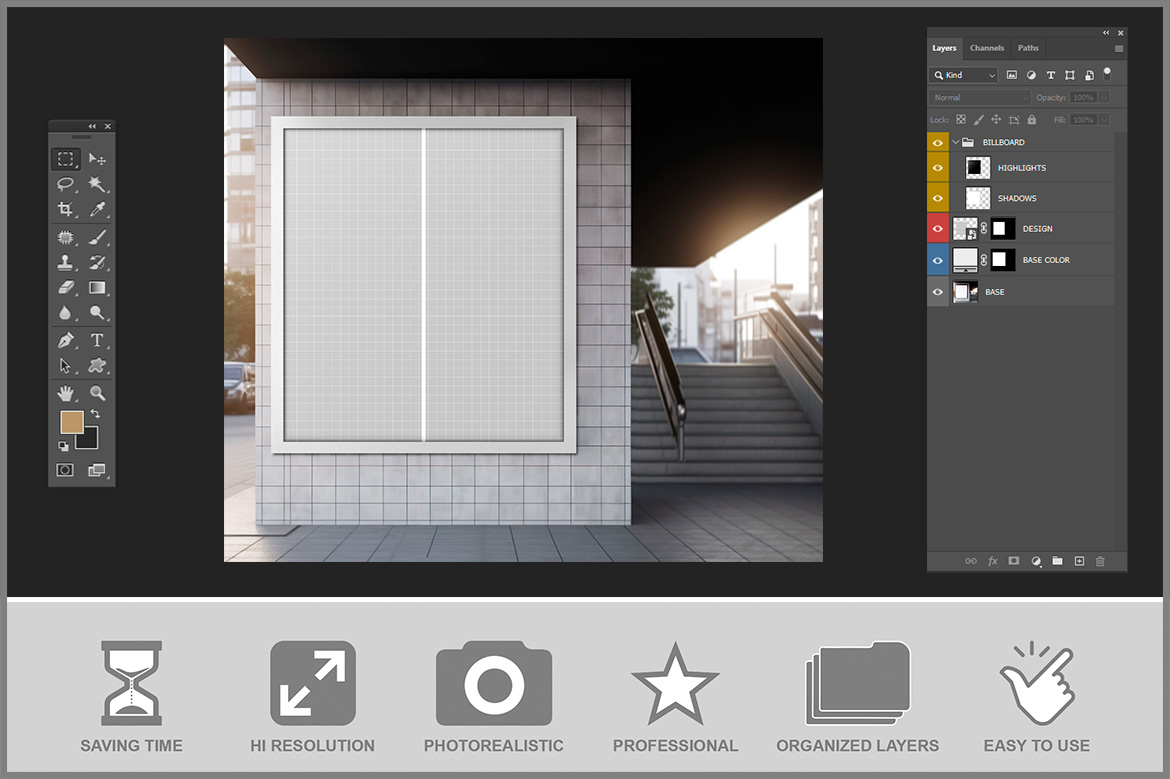Hide the BASE COLOR layer
The image size is (1170, 779).
pyautogui.click(x=938, y=260)
